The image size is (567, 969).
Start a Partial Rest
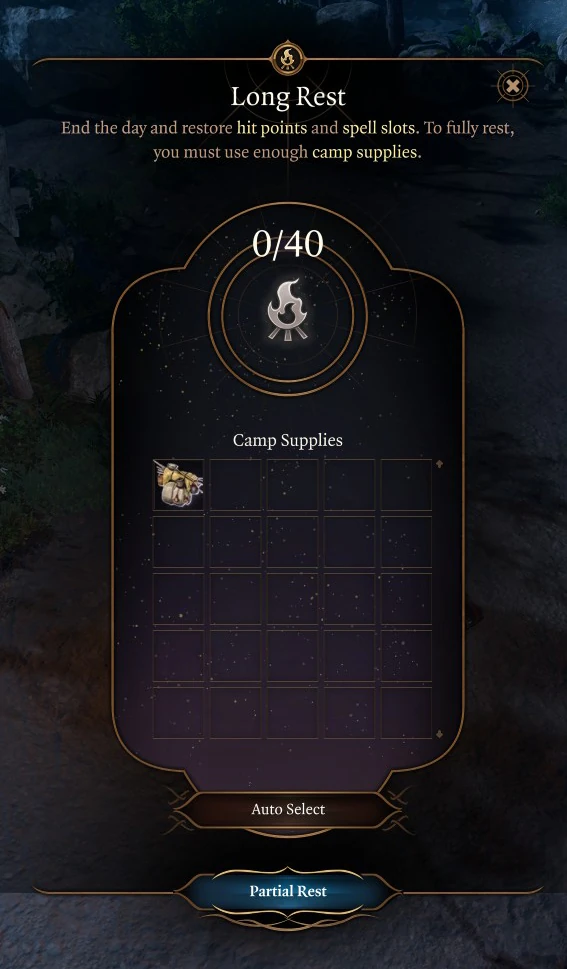coord(288,891)
